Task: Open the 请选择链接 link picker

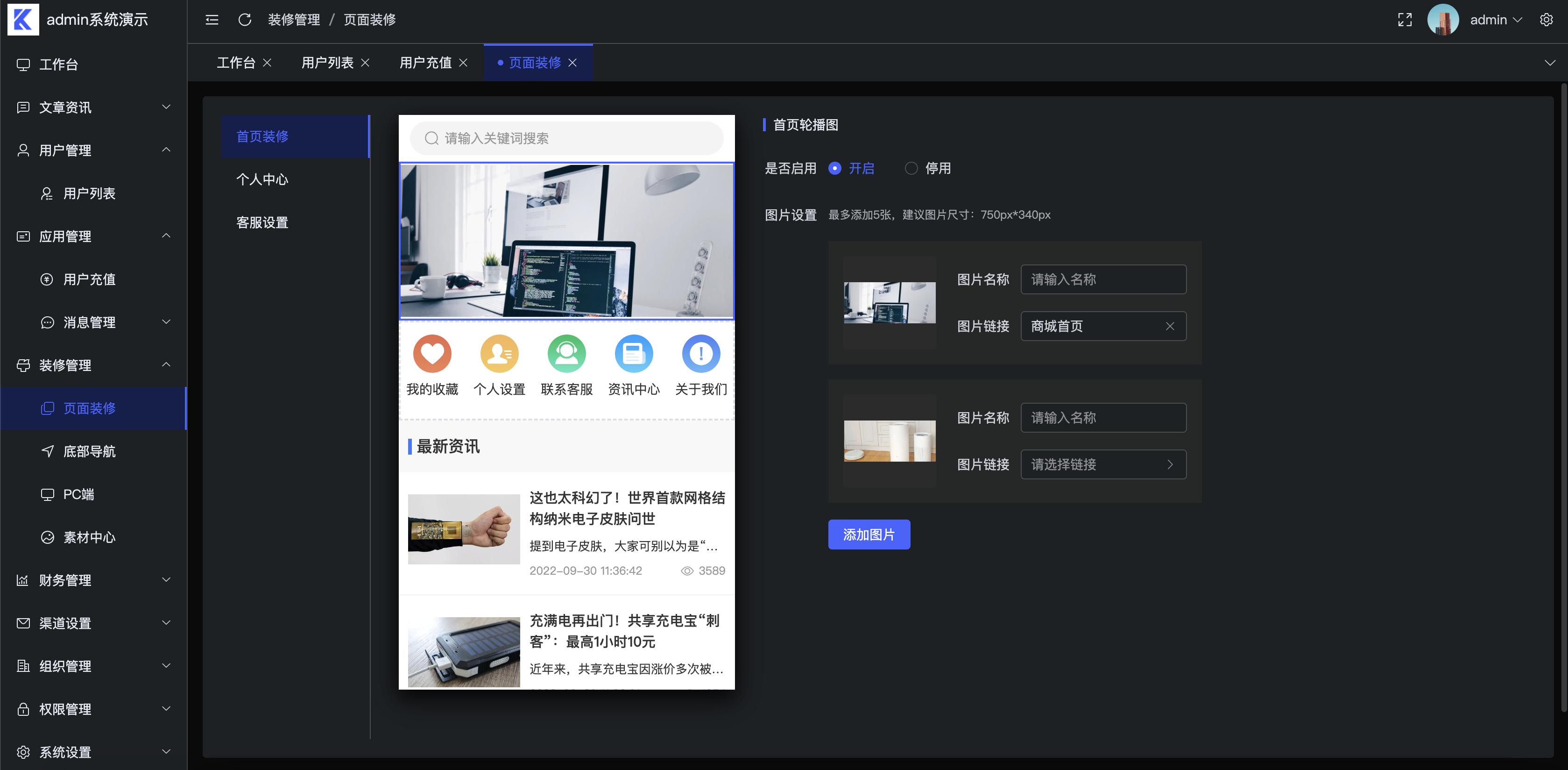Action: 1103,464
